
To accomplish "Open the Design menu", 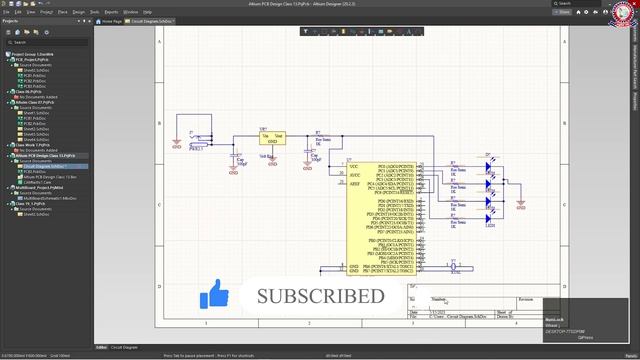I will pos(78,12).
